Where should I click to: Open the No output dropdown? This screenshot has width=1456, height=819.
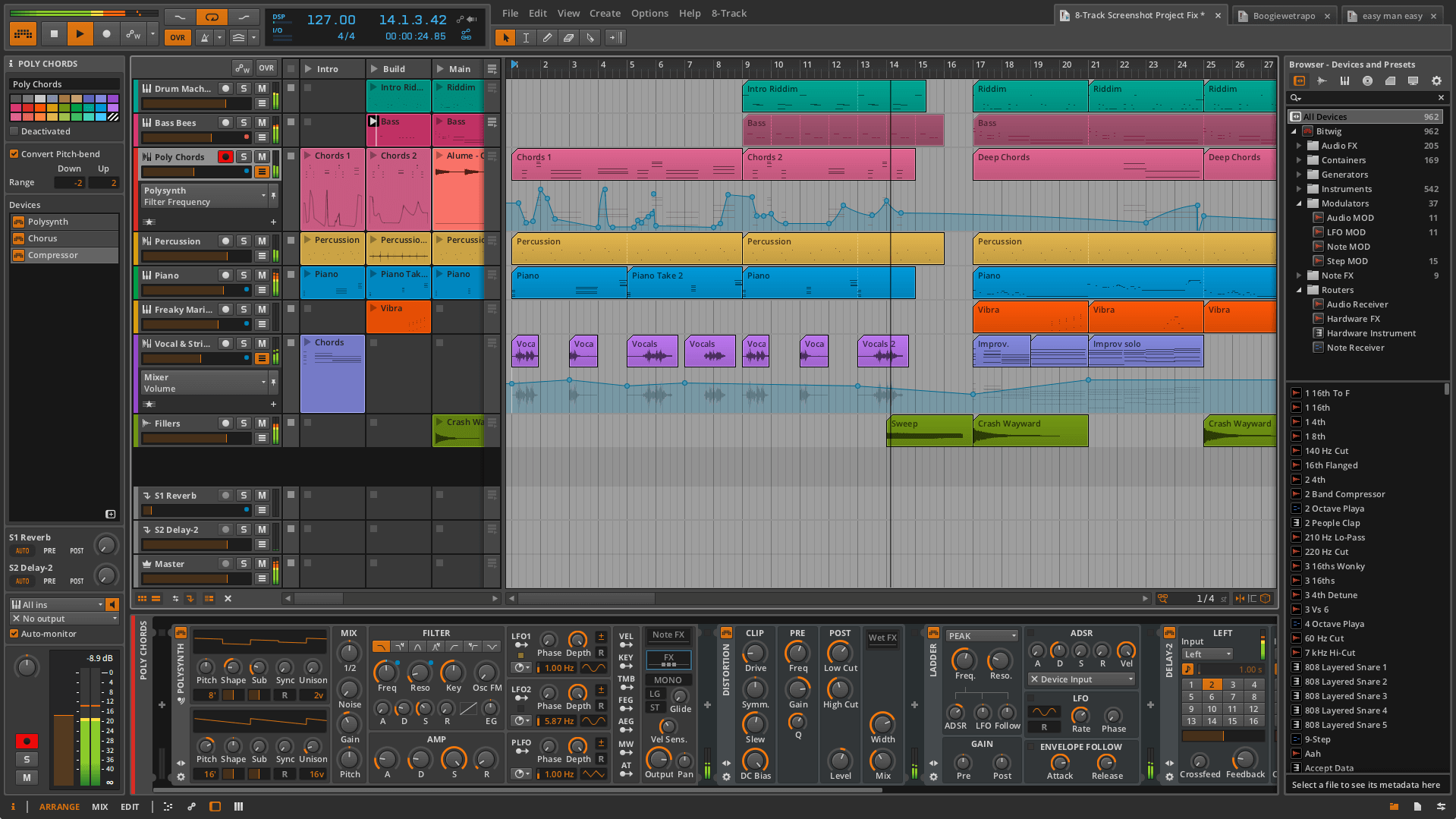tap(64, 619)
